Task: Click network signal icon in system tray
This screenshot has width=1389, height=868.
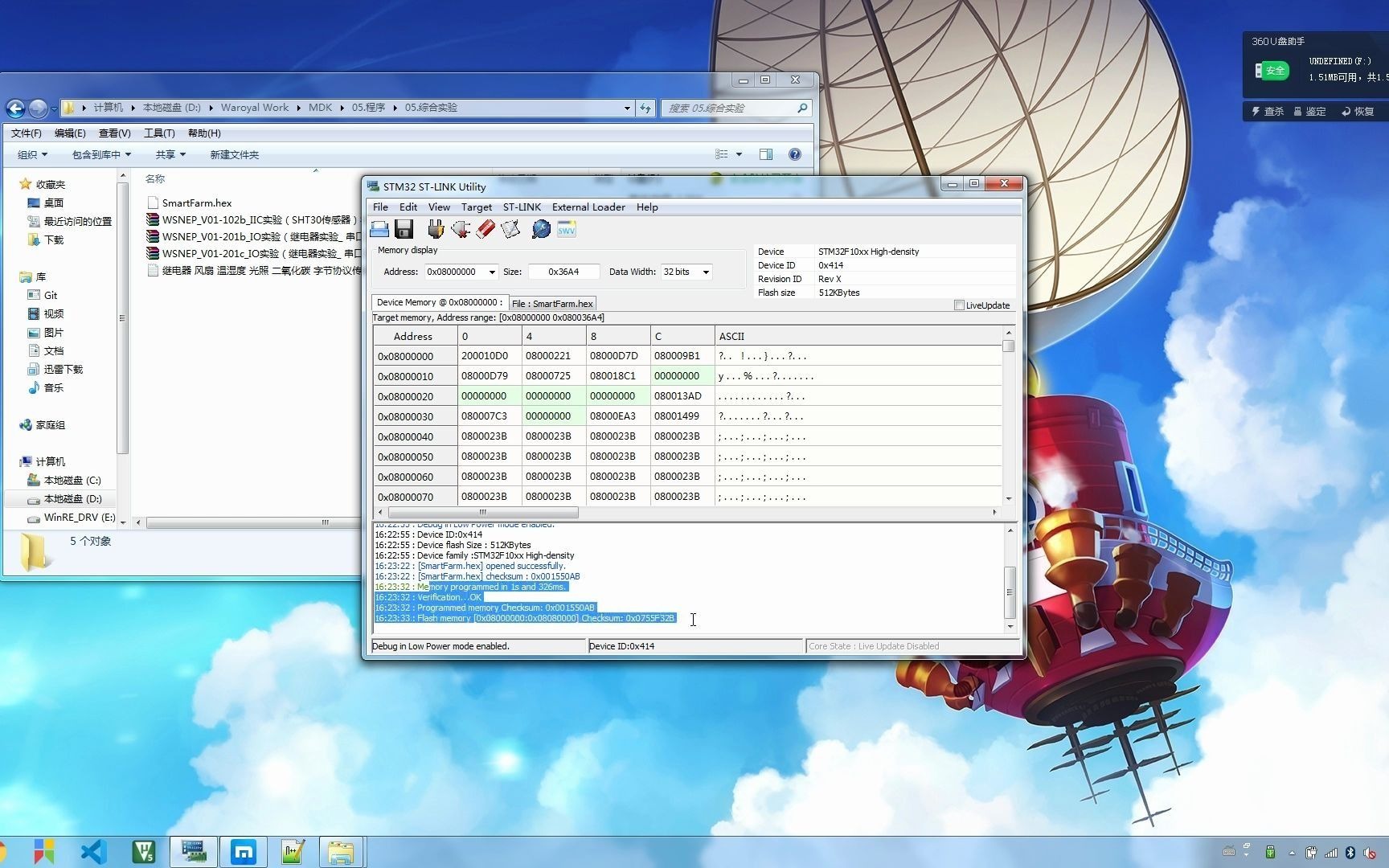Action: [x=1331, y=853]
